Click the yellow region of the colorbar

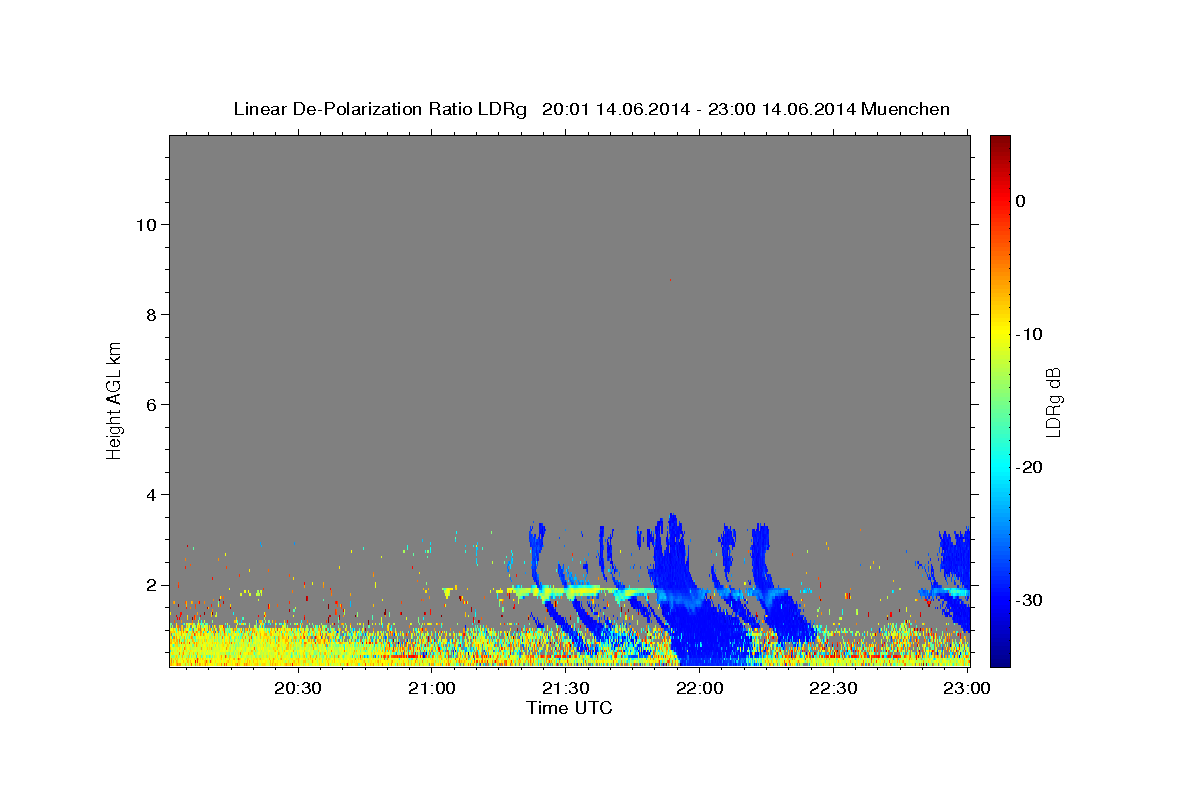click(1000, 334)
